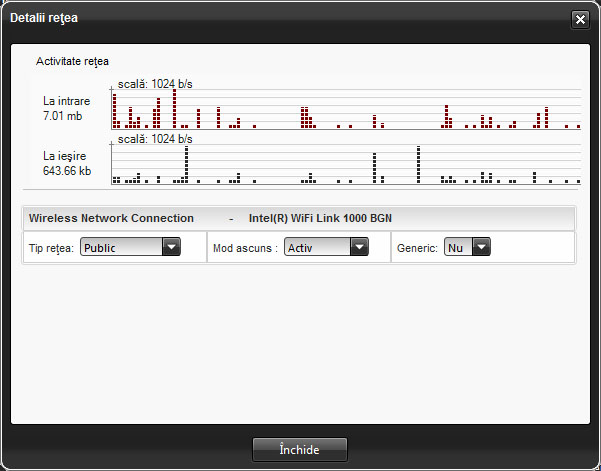Select the Activ value field
The width and height of the screenshot is (601, 471).
coord(316,247)
